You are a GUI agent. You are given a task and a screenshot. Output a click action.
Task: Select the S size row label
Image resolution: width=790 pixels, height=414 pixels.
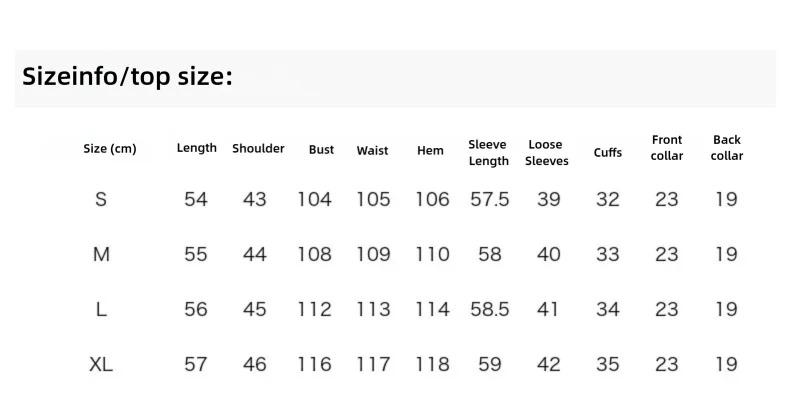[x=101, y=199]
